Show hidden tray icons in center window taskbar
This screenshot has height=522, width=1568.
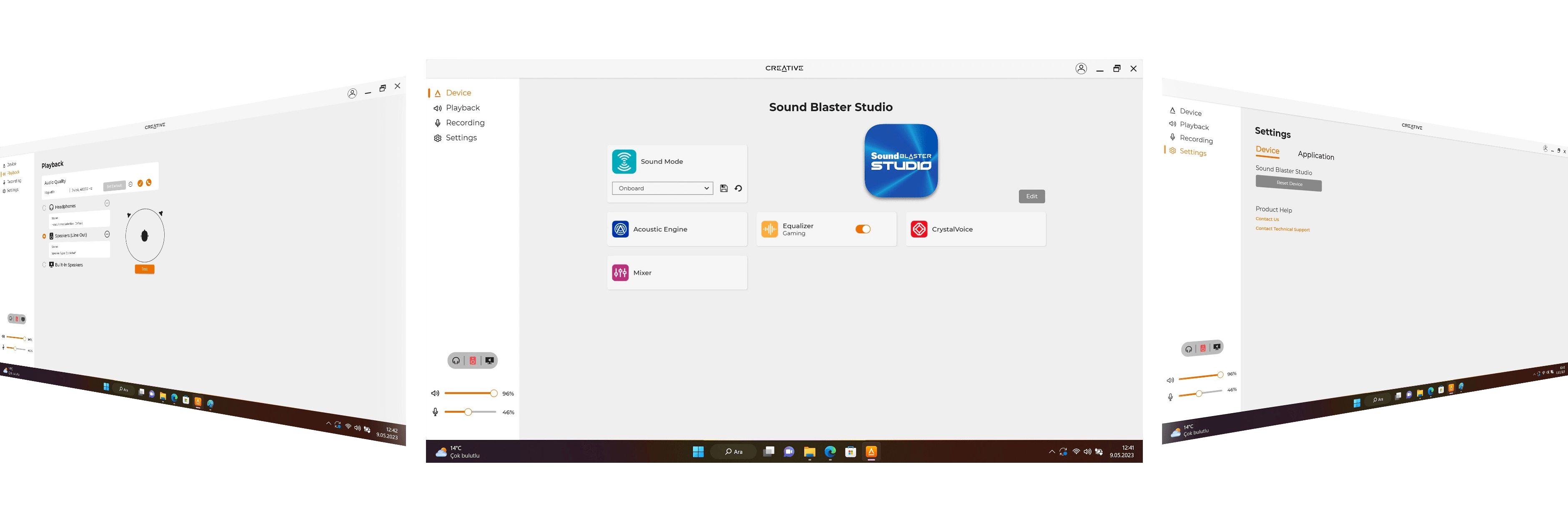(1052, 452)
